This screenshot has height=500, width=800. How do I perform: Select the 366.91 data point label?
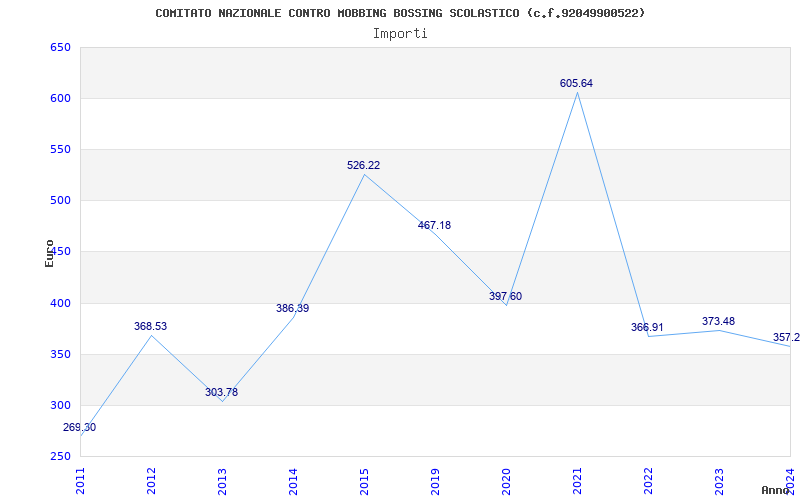point(647,328)
